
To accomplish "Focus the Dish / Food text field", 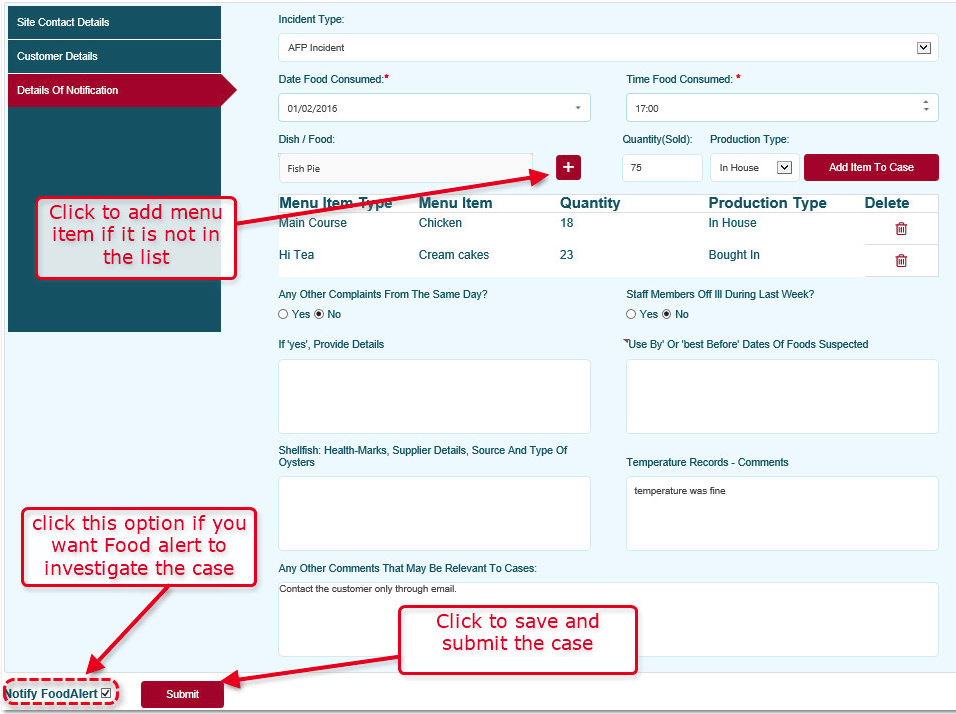I will pos(405,168).
